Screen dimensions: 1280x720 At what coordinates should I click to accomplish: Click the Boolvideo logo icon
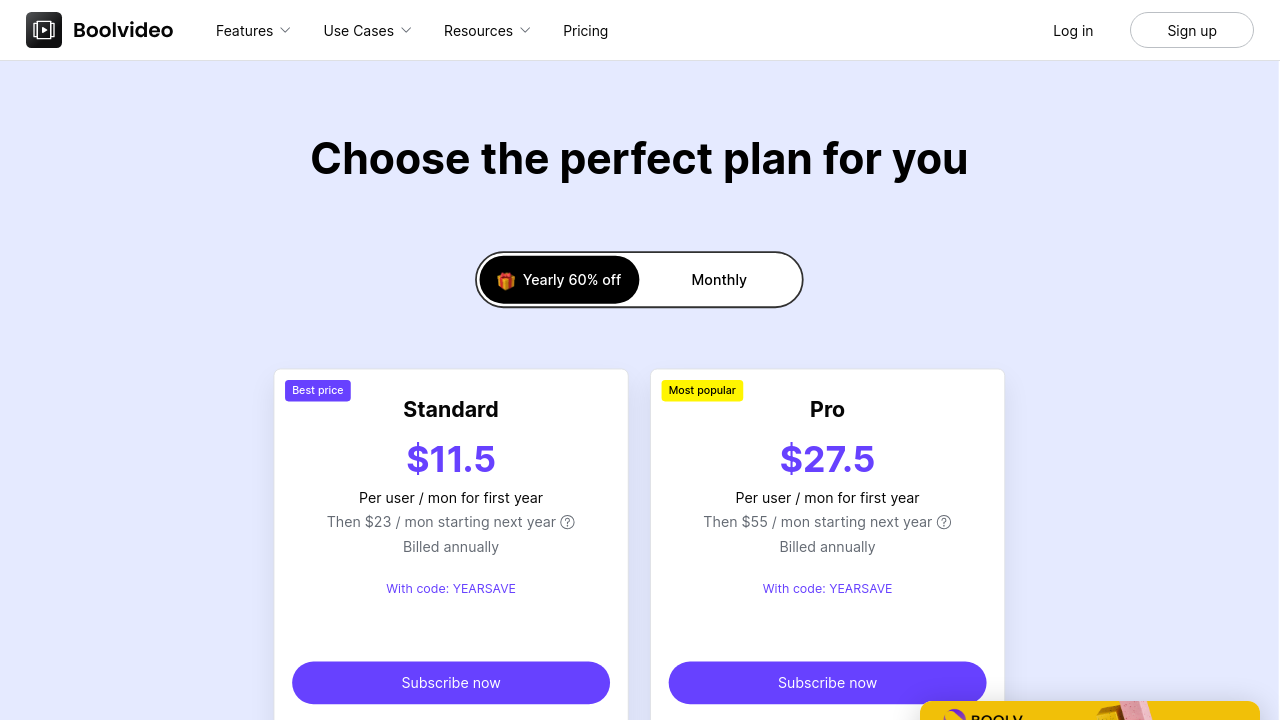pyautogui.click(x=44, y=30)
